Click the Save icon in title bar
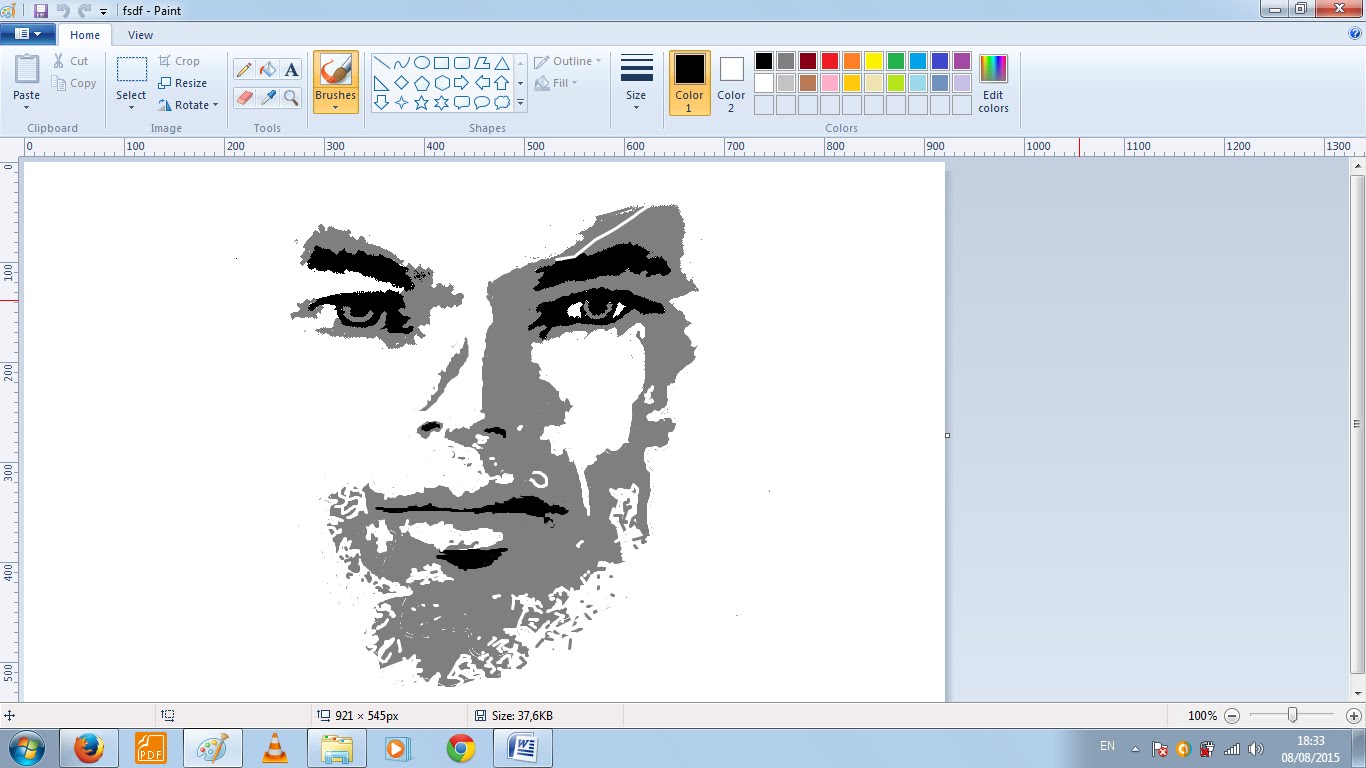The image size is (1366, 768). pyautogui.click(x=41, y=10)
